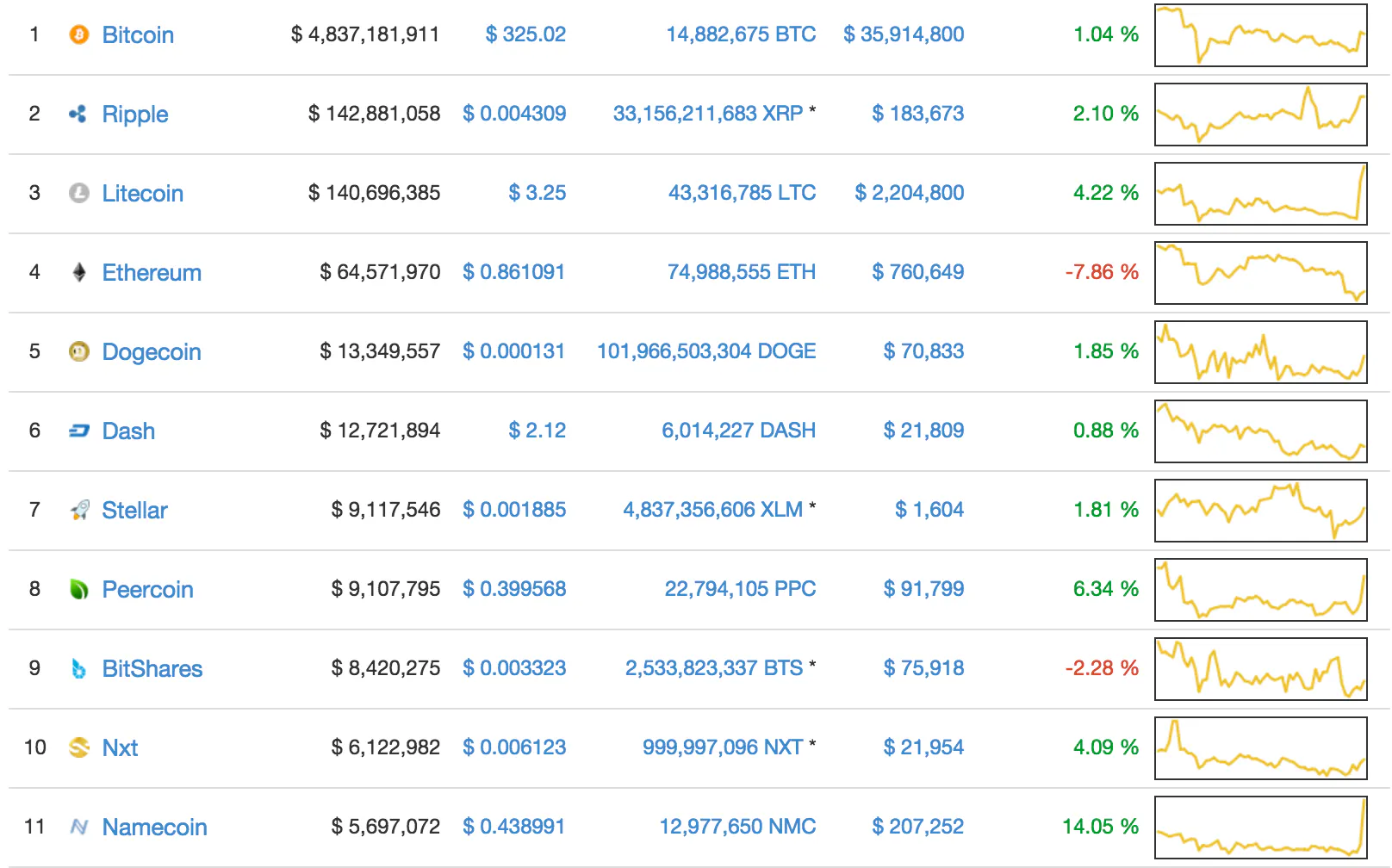View Ethereum 7-day price chart thumbnail
Viewport: 1392px width, 868px height.
[1261, 273]
